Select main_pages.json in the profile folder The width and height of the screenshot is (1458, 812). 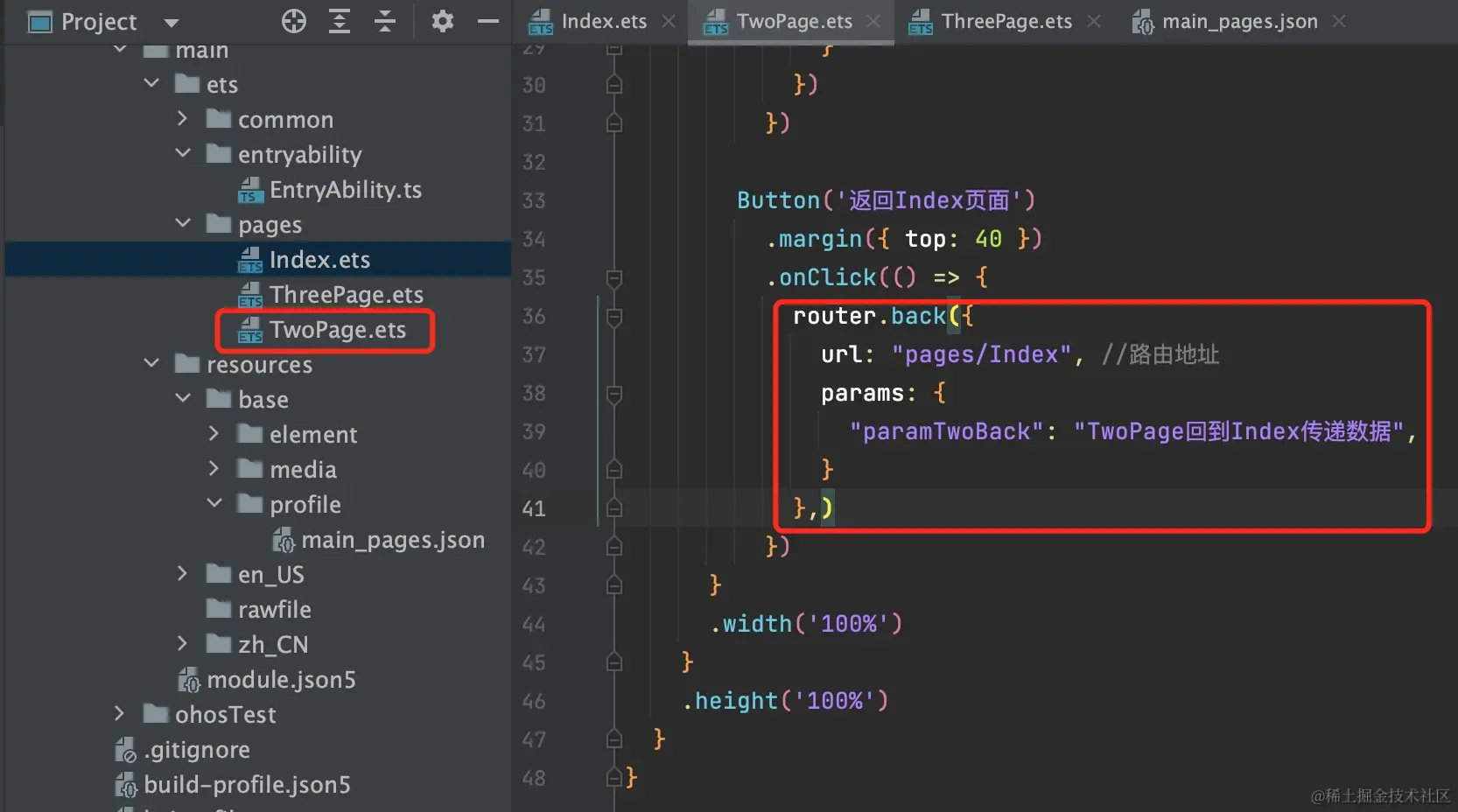393,540
